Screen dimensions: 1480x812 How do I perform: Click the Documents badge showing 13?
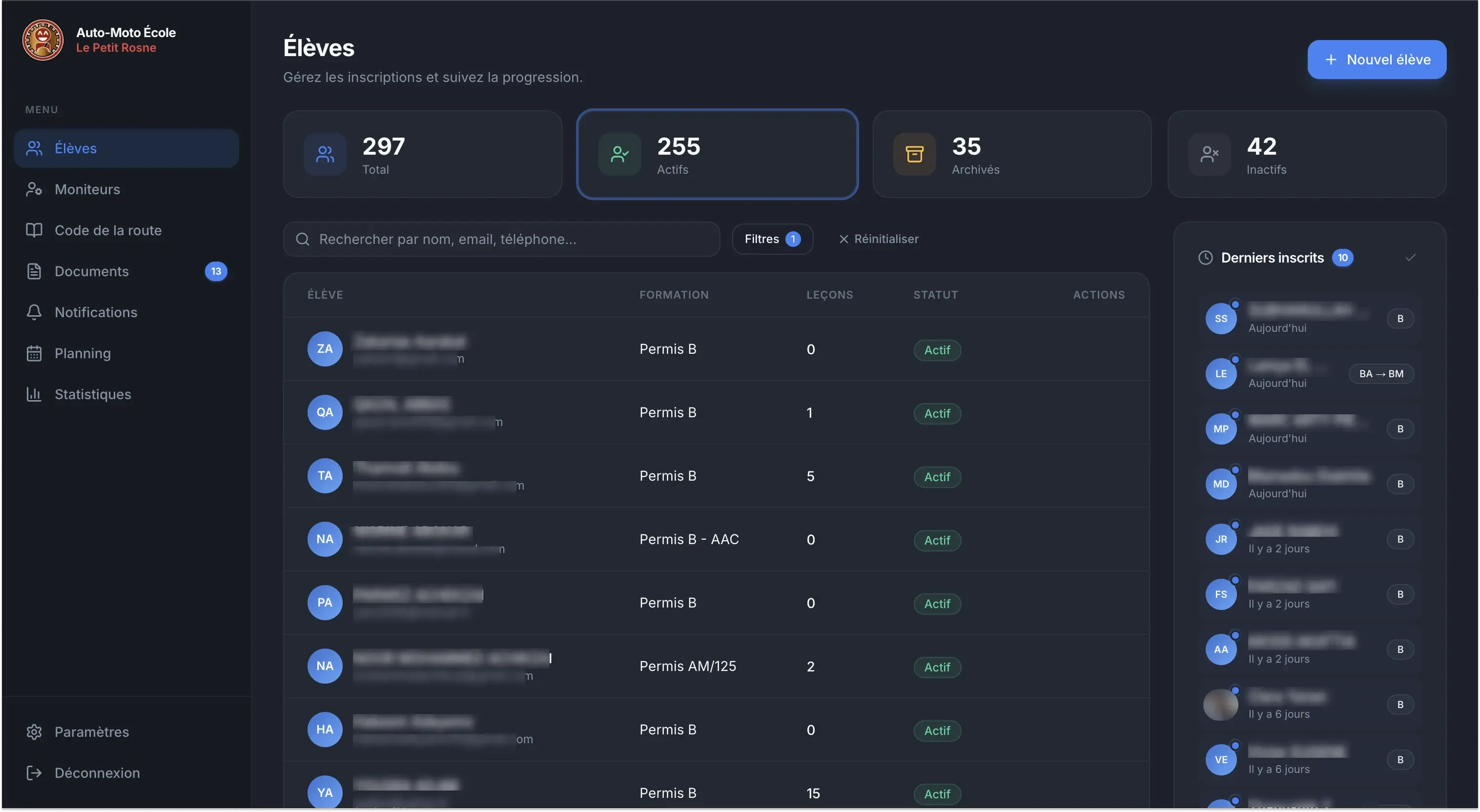[216, 271]
